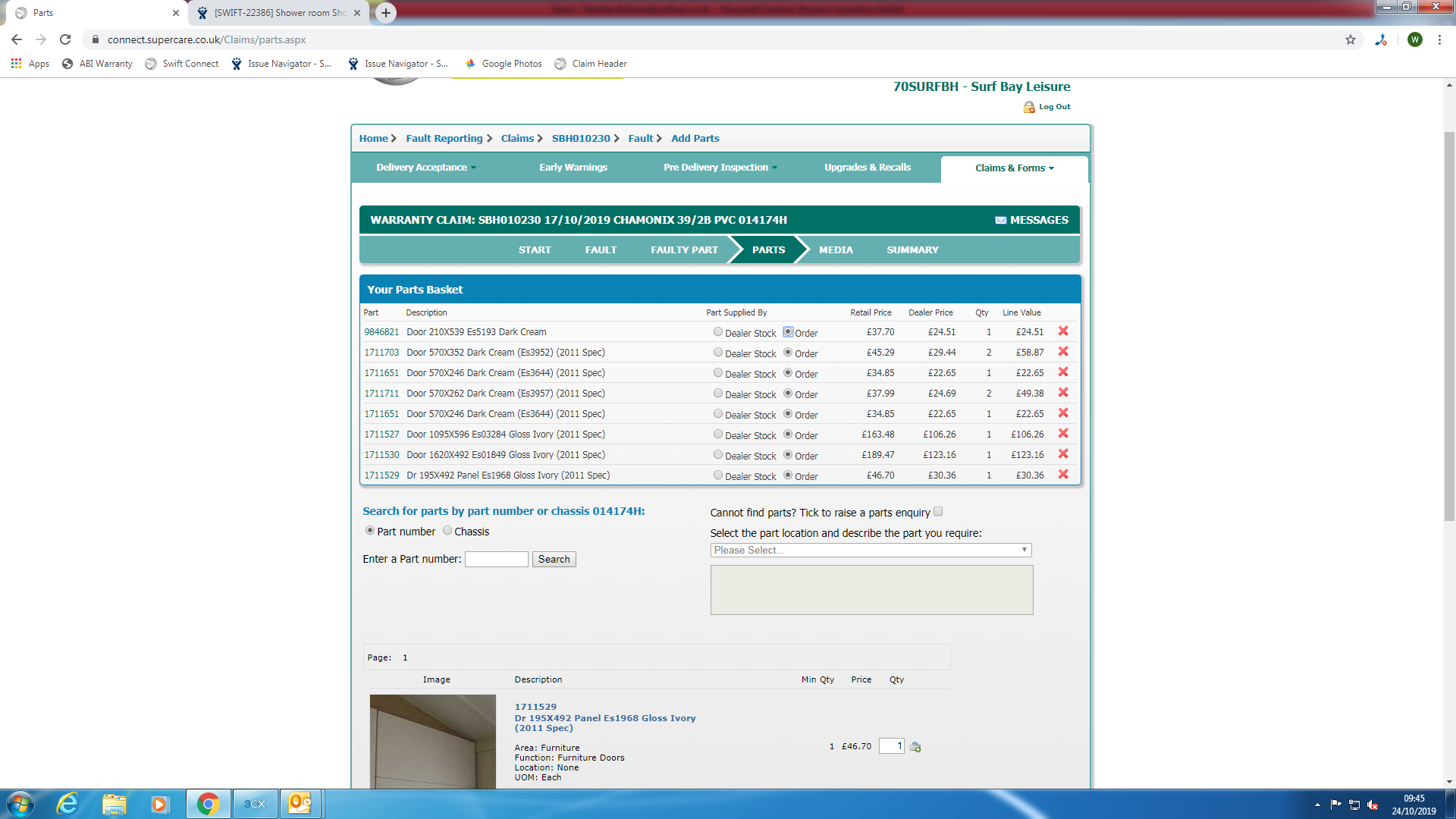Open the Messages envelope icon
Image resolution: width=1456 pixels, height=819 pixels.
pyautogui.click(x=1000, y=220)
